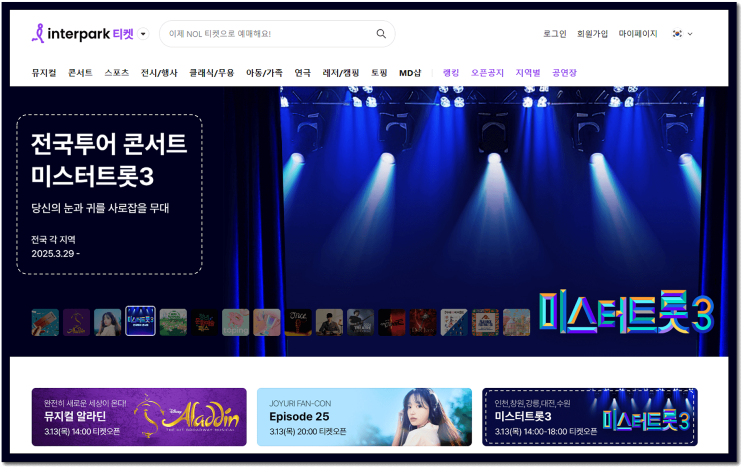Open the 오픈공지 link

(x=487, y=72)
